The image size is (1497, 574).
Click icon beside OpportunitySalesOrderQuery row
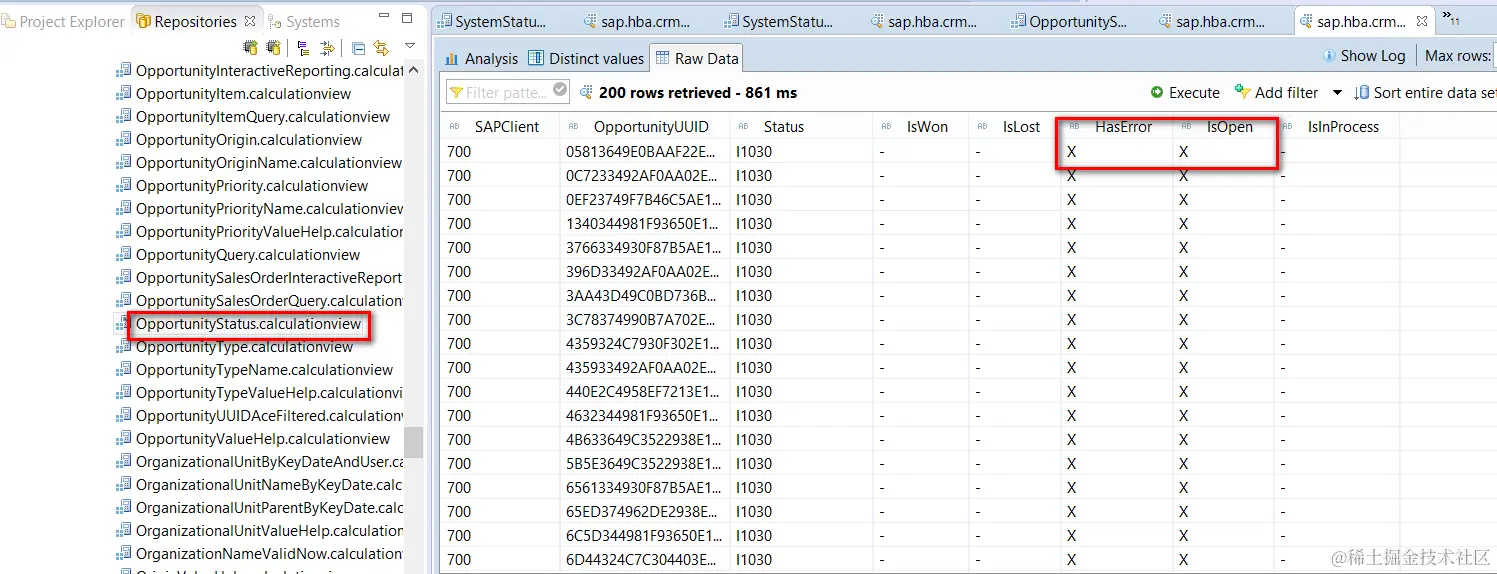[124, 300]
